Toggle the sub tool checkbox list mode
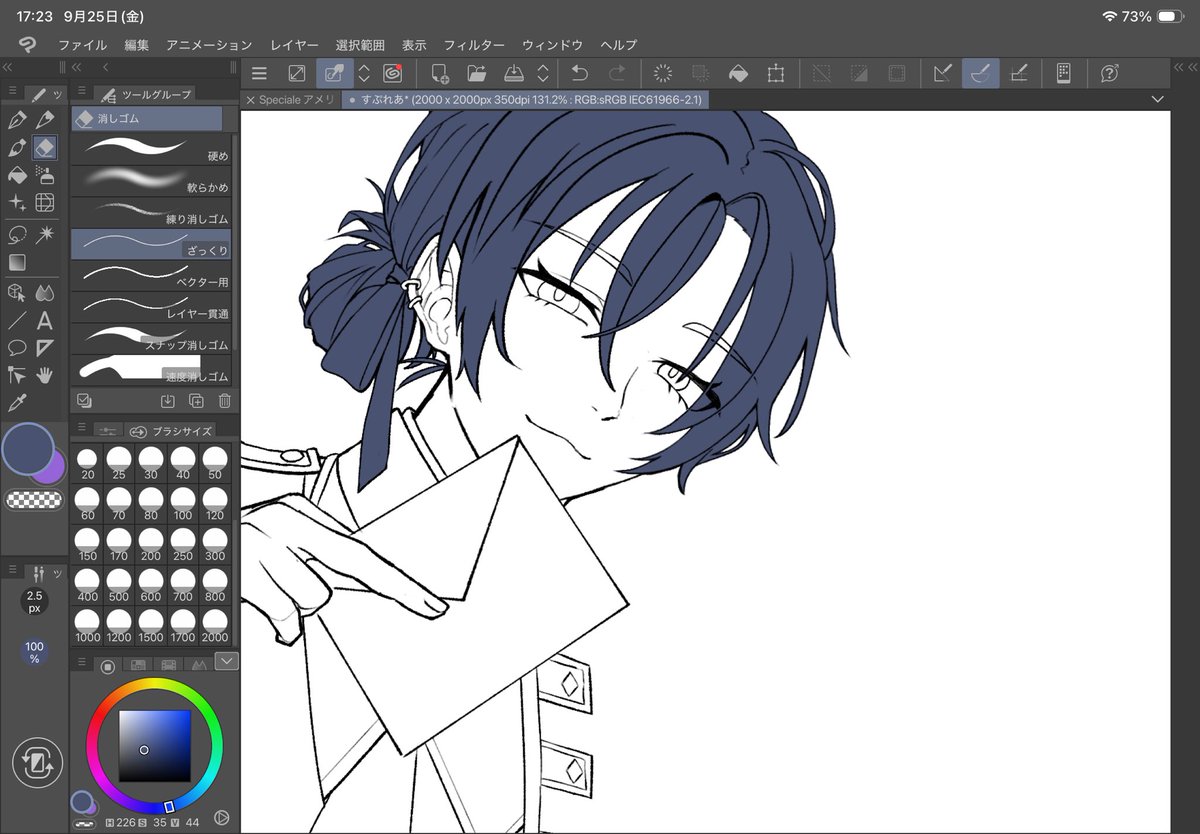This screenshot has height=834, width=1200. (x=84, y=400)
